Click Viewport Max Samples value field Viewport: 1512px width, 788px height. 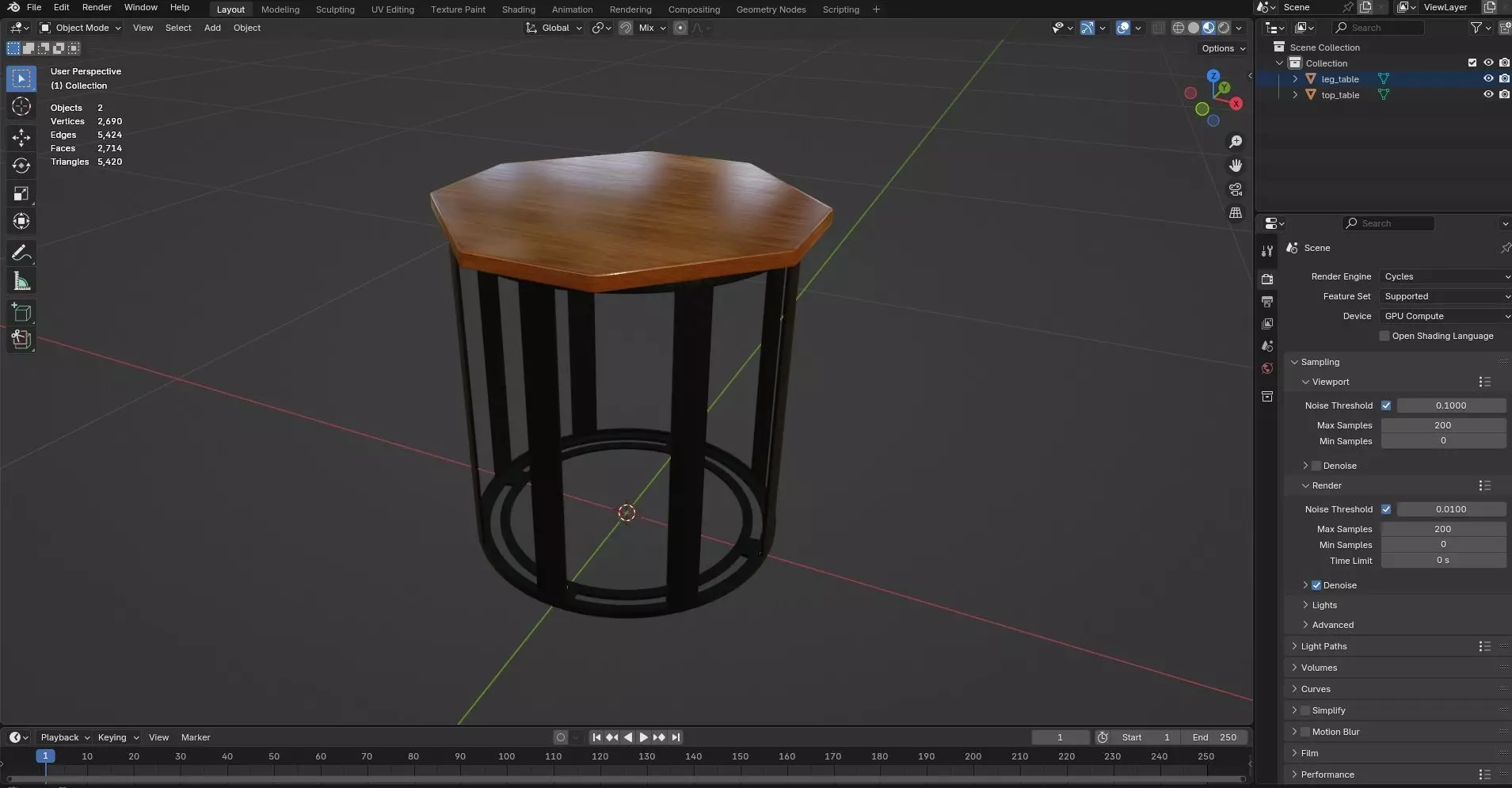1443,425
